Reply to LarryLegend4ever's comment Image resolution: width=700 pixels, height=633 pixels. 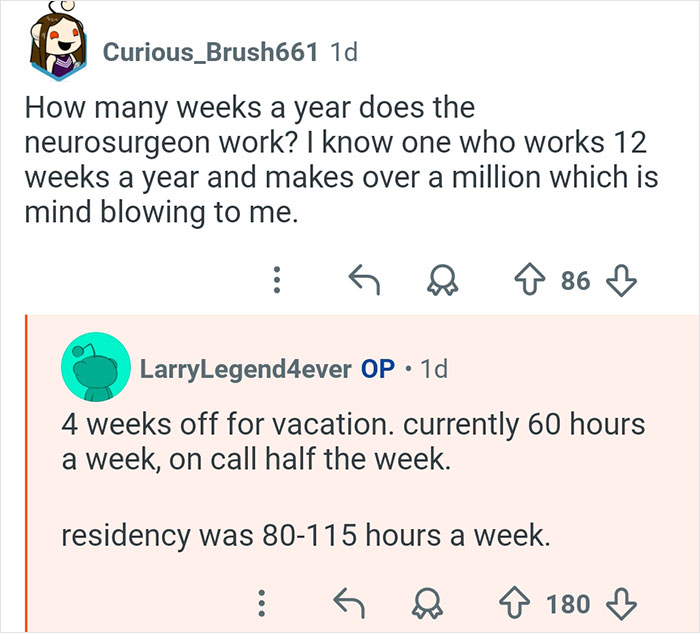click(x=345, y=603)
